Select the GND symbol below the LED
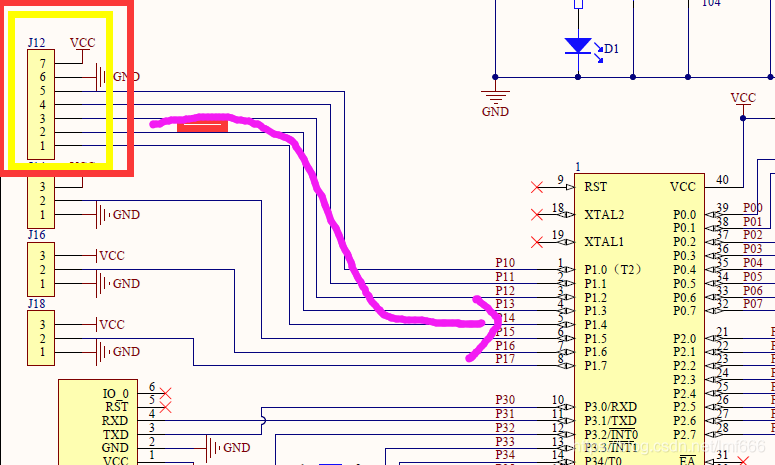The height and width of the screenshot is (465, 775). point(495,99)
